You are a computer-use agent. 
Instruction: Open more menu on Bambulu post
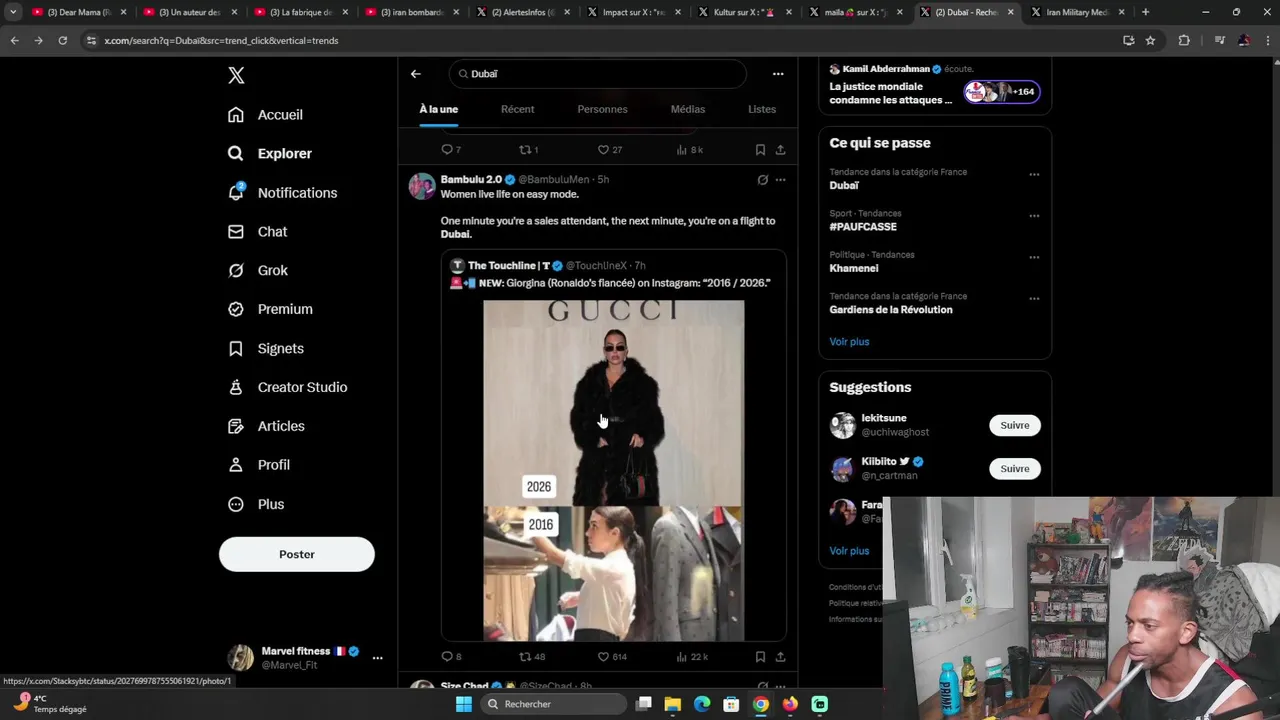pyautogui.click(x=781, y=180)
